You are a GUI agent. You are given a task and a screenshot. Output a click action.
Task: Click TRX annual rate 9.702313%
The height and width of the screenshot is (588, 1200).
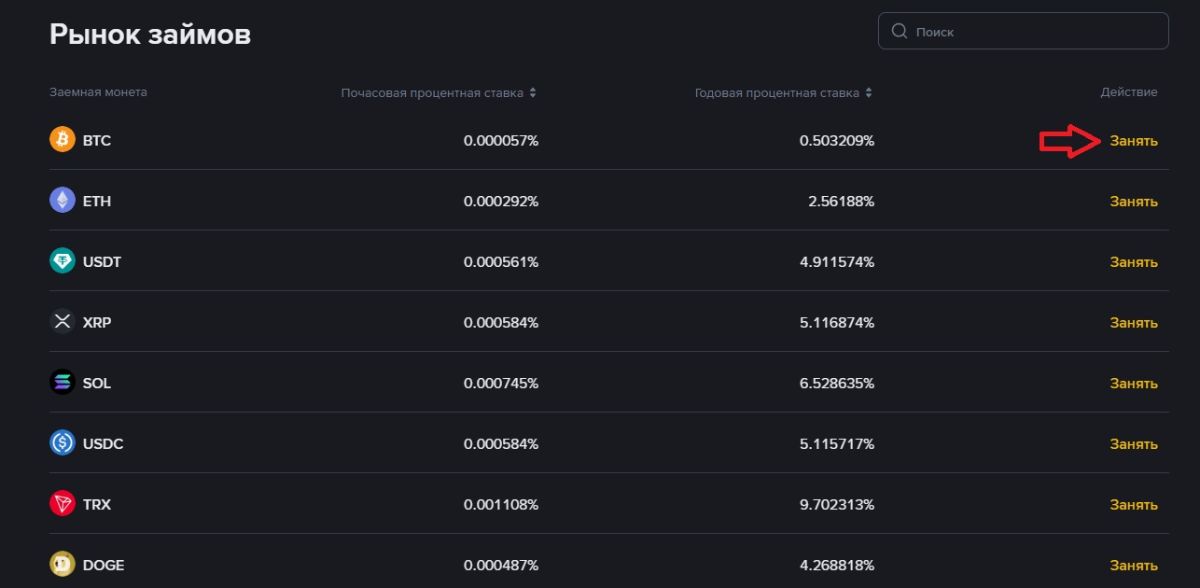point(837,504)
